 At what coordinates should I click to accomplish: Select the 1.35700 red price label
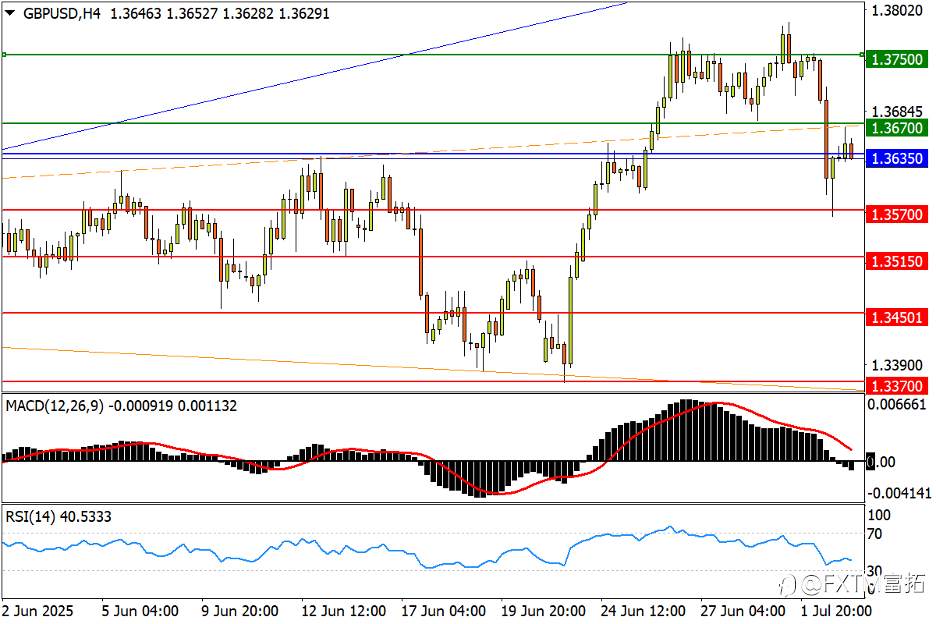pyautogui.click(x=897, y=214)
